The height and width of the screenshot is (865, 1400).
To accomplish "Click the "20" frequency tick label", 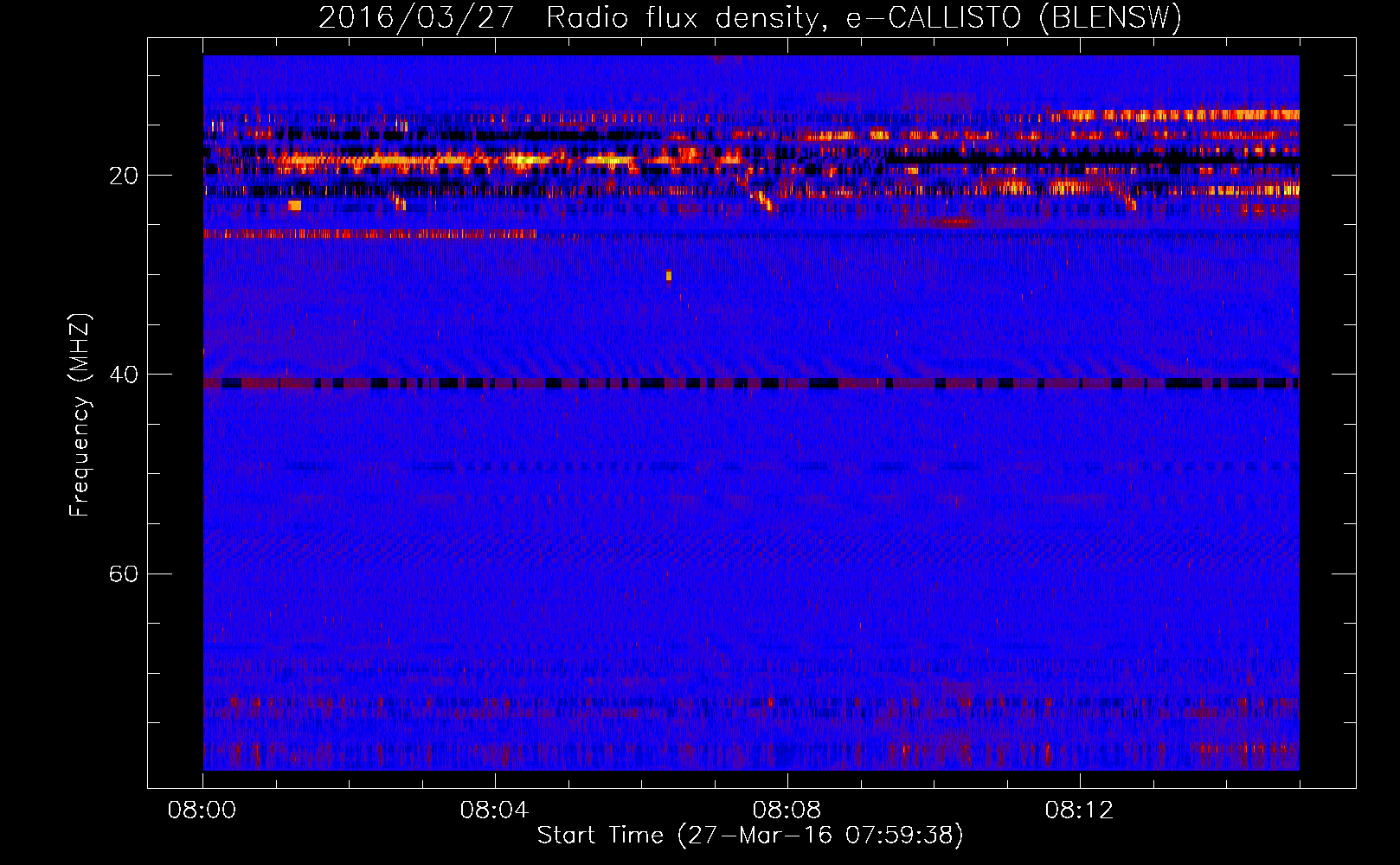I will click(123, 176).
